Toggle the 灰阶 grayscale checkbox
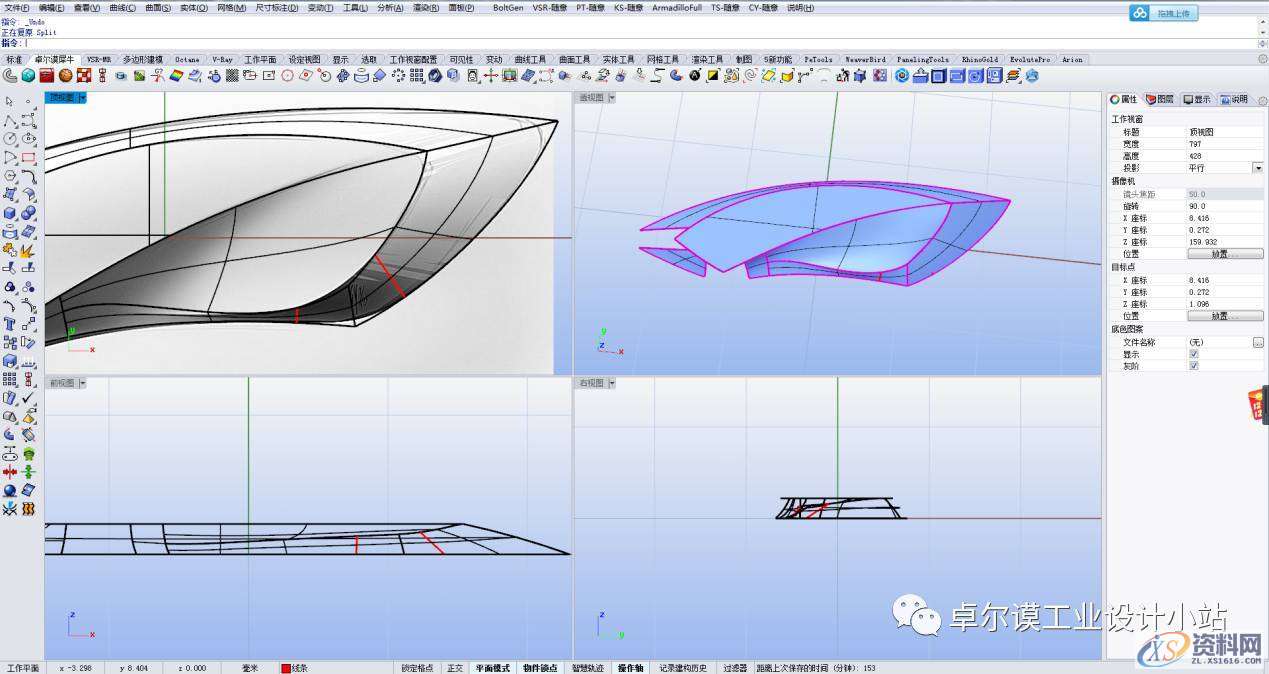 [1194, 366]
